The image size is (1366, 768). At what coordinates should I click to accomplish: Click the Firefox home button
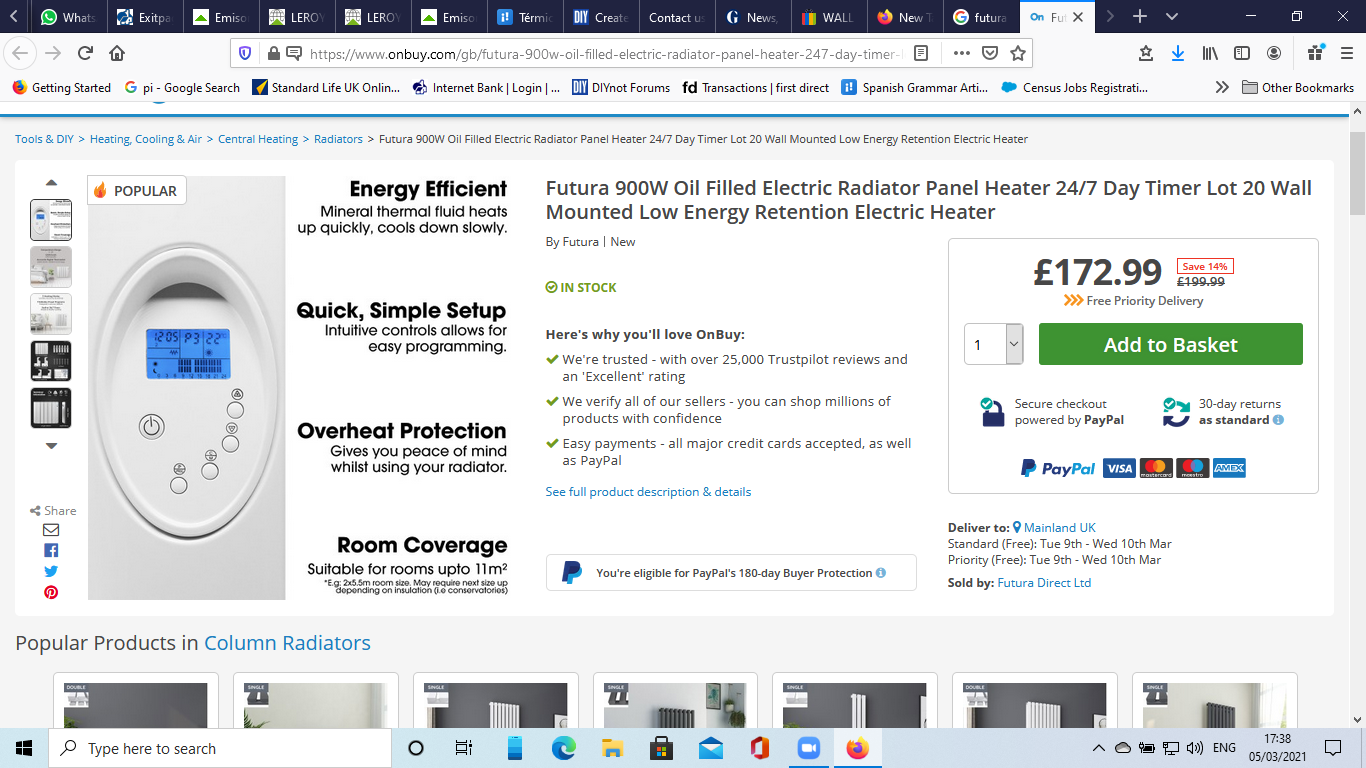point(117,53)
